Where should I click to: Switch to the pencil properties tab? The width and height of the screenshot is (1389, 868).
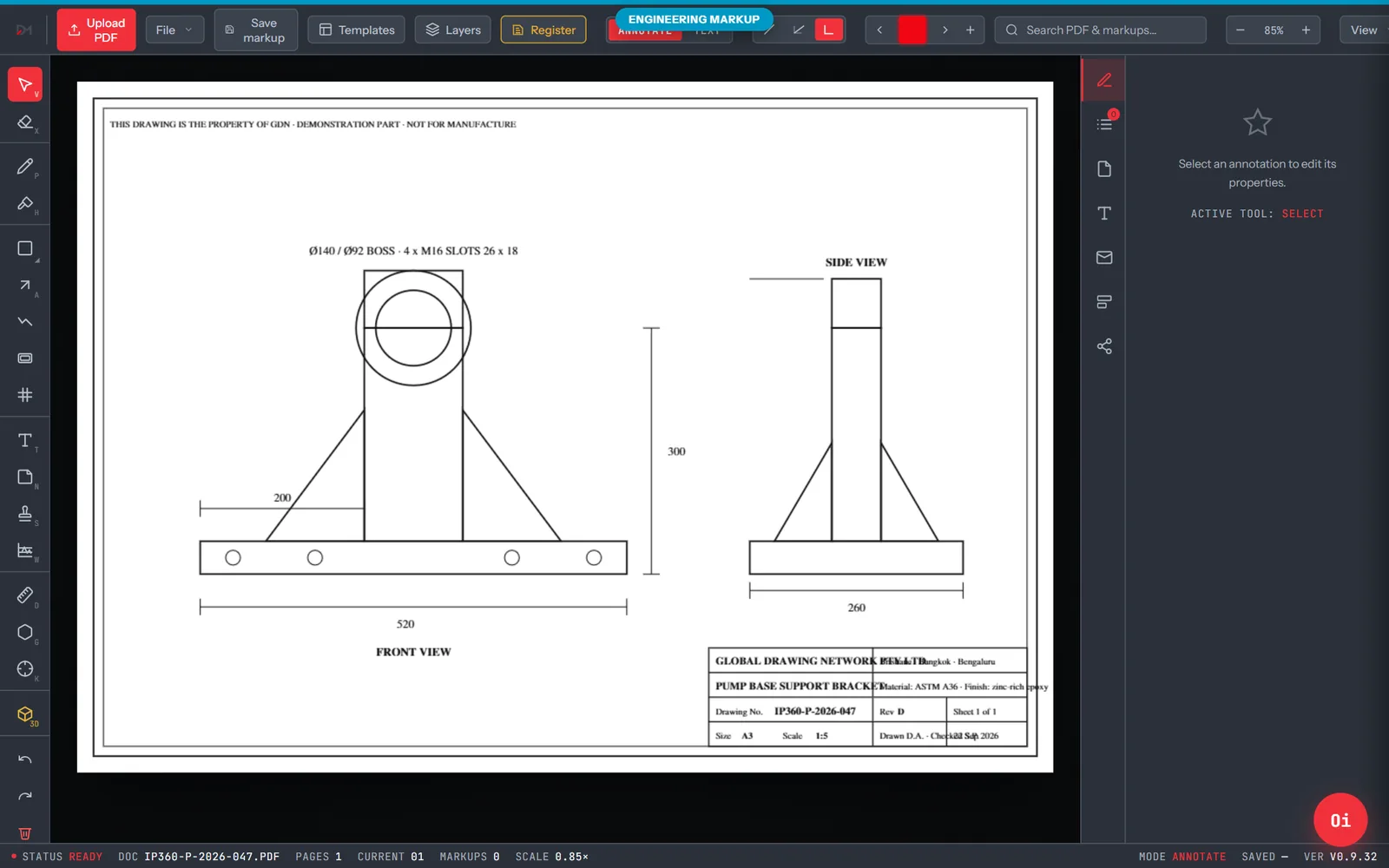(x=1104, y=80)
